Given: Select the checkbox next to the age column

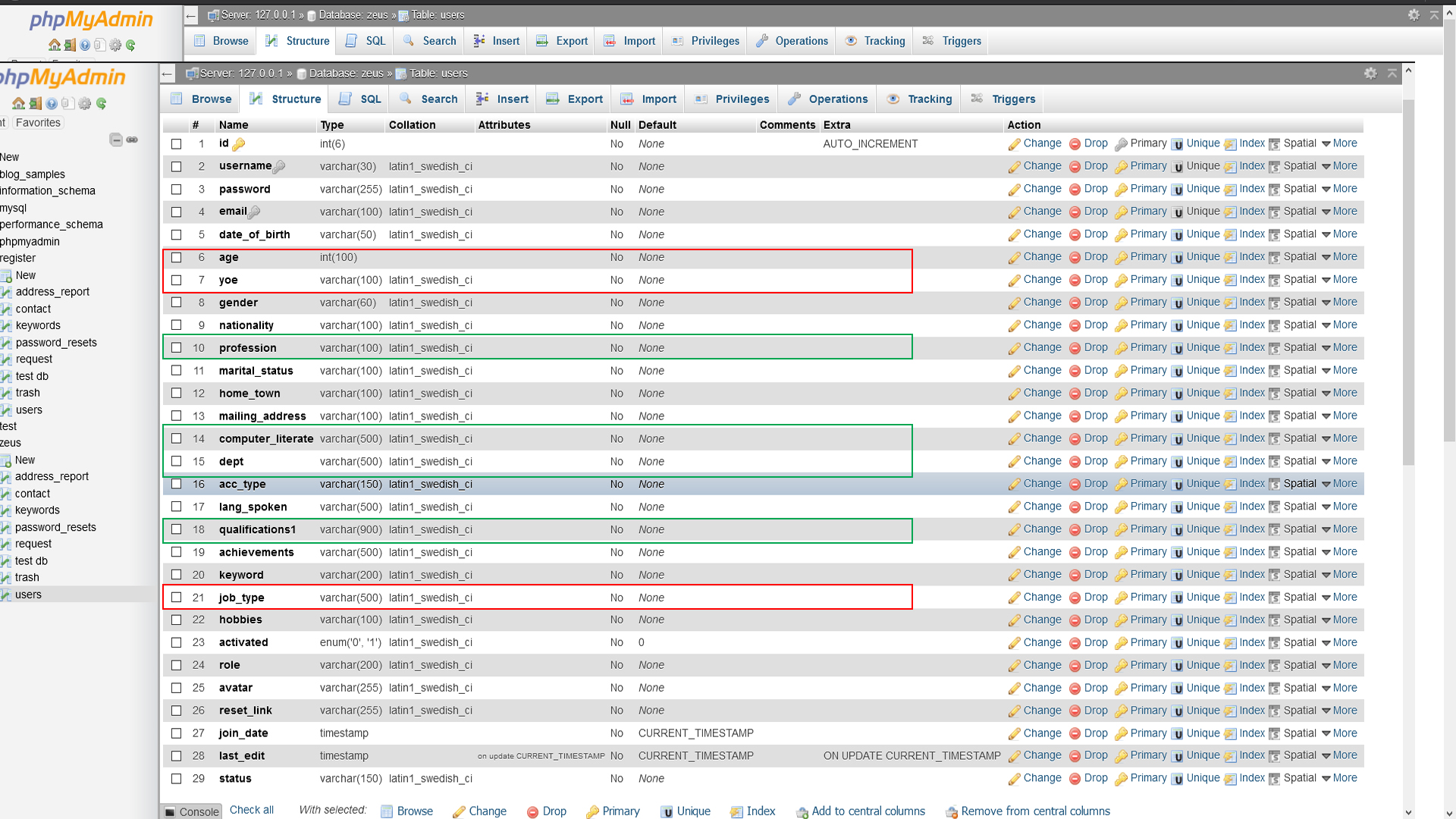Looking at the screenshot, I should [x=177, y=258].
